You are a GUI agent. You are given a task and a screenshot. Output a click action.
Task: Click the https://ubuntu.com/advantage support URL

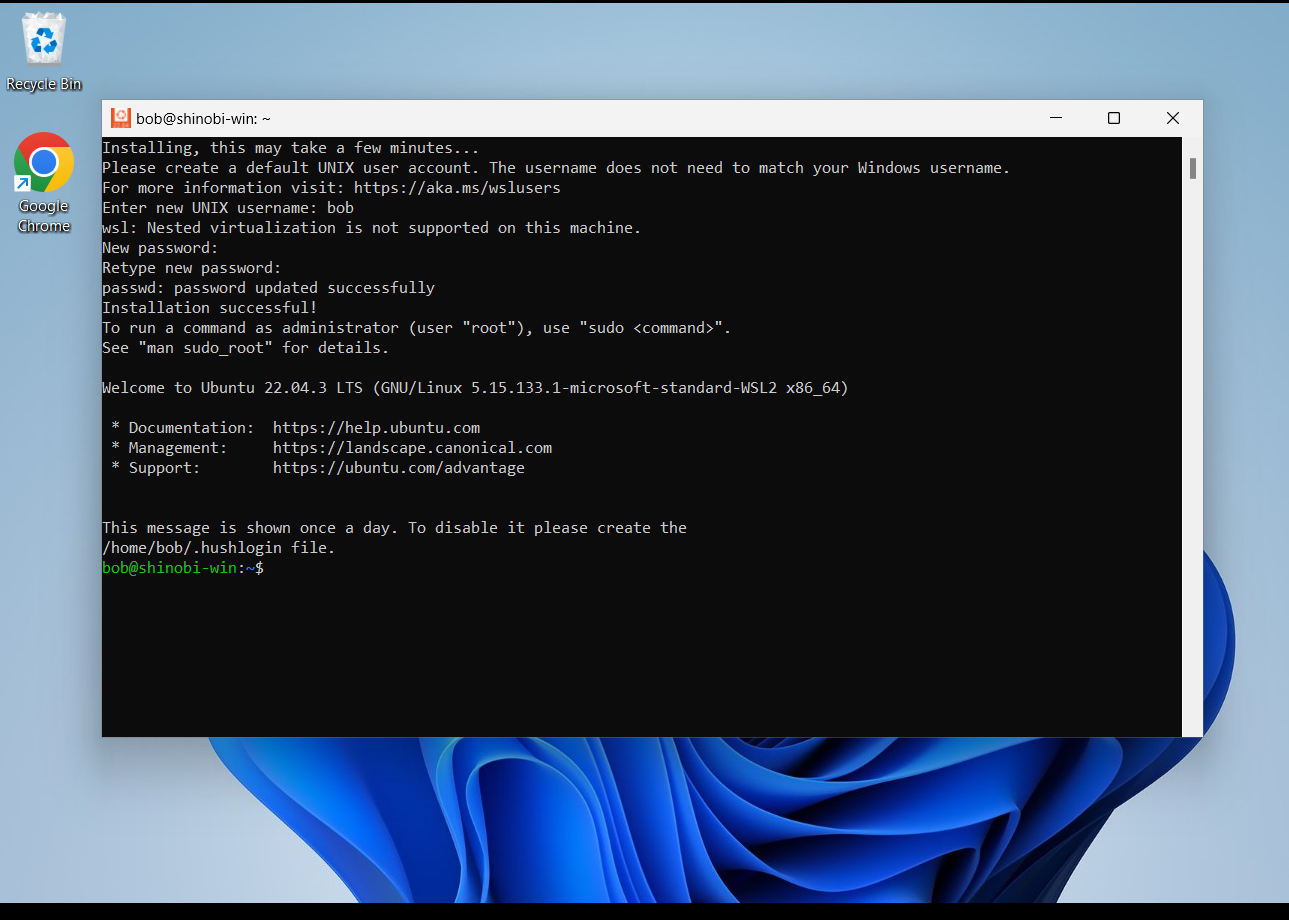398,468
